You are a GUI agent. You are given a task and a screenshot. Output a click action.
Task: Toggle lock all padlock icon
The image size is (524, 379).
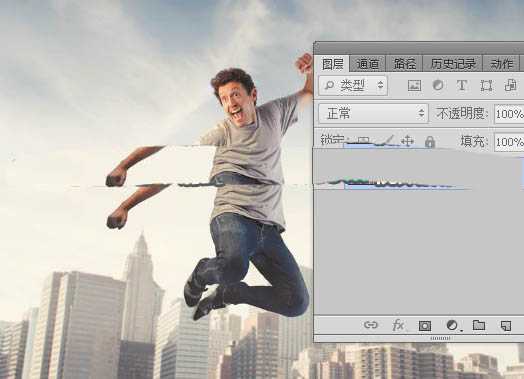pyautogui.click(x=430, y=142)
